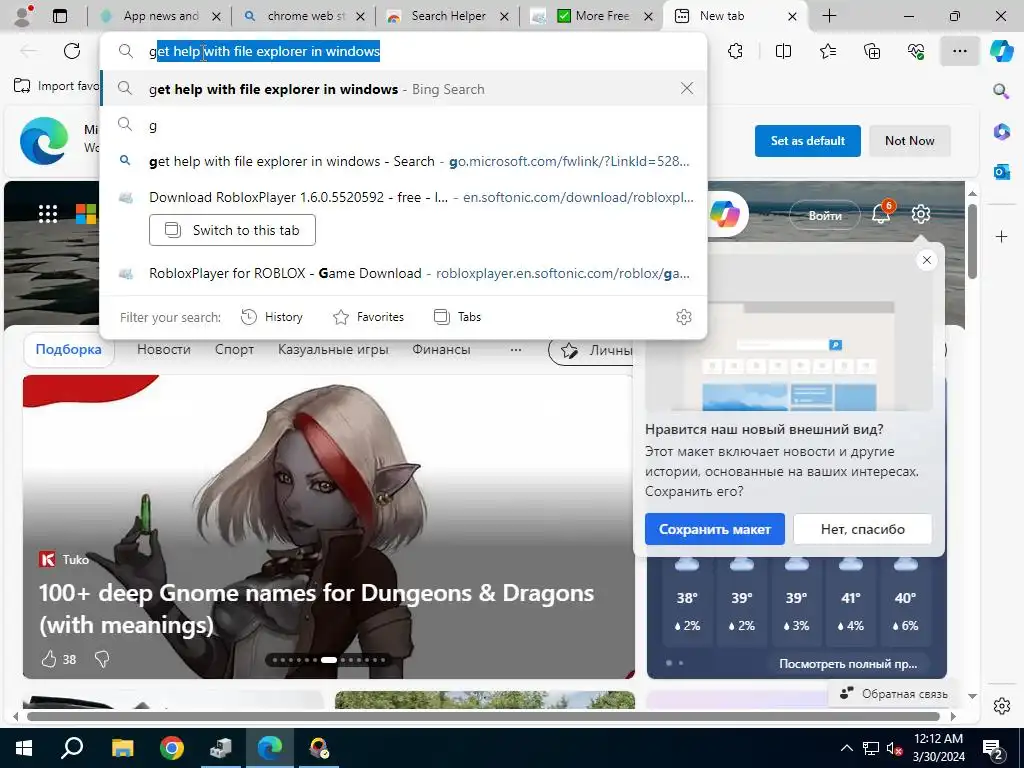Select the Подборка feed tab
The image size is (1024, 768).
(69, 349)
